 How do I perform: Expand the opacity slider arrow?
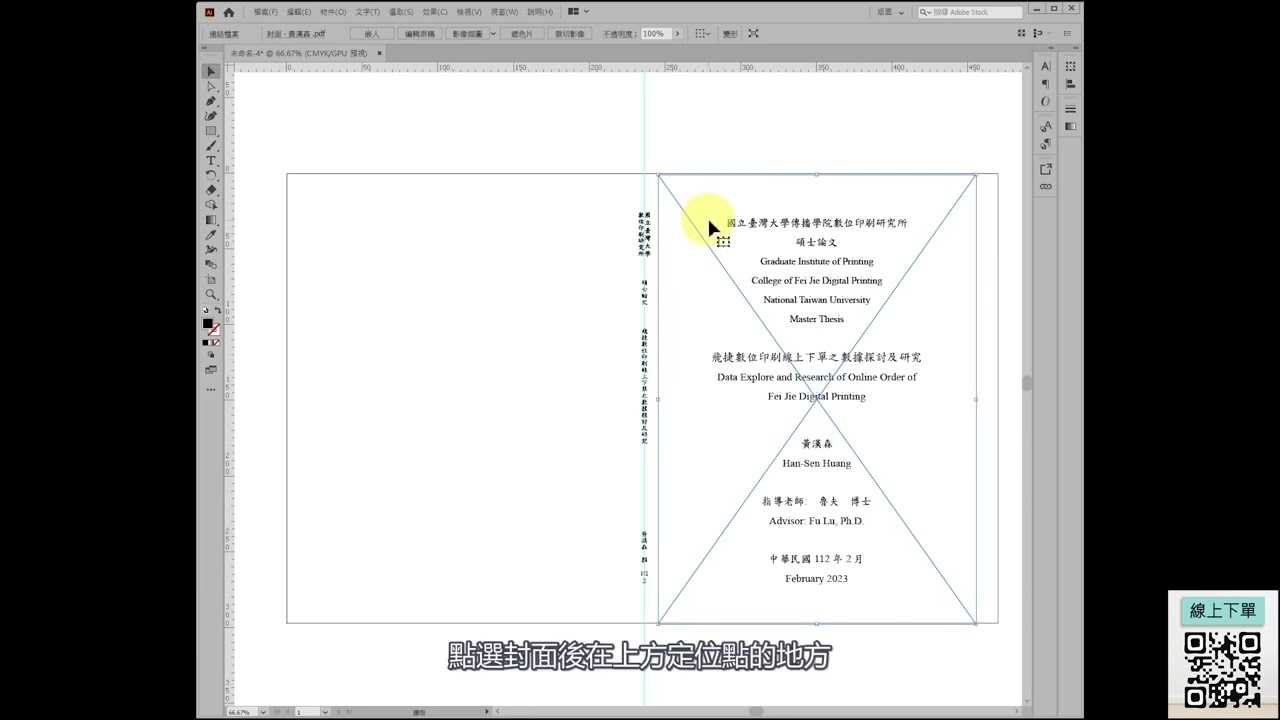678,33
